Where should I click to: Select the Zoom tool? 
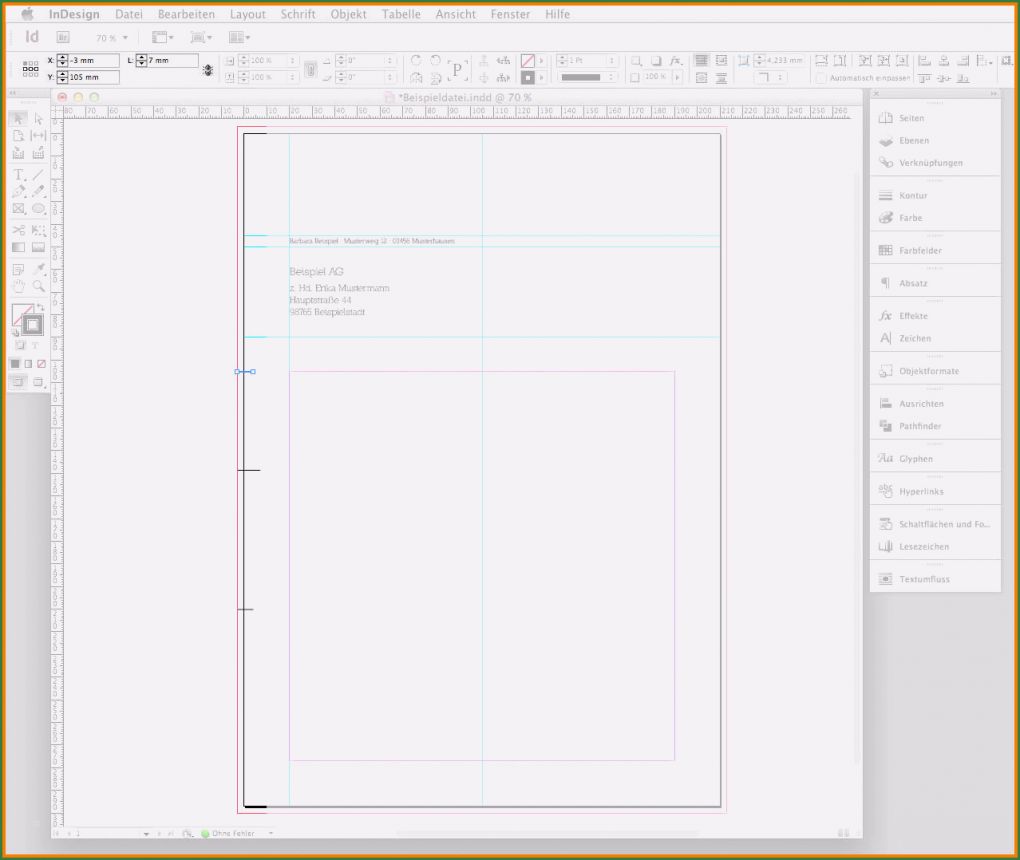38,285
